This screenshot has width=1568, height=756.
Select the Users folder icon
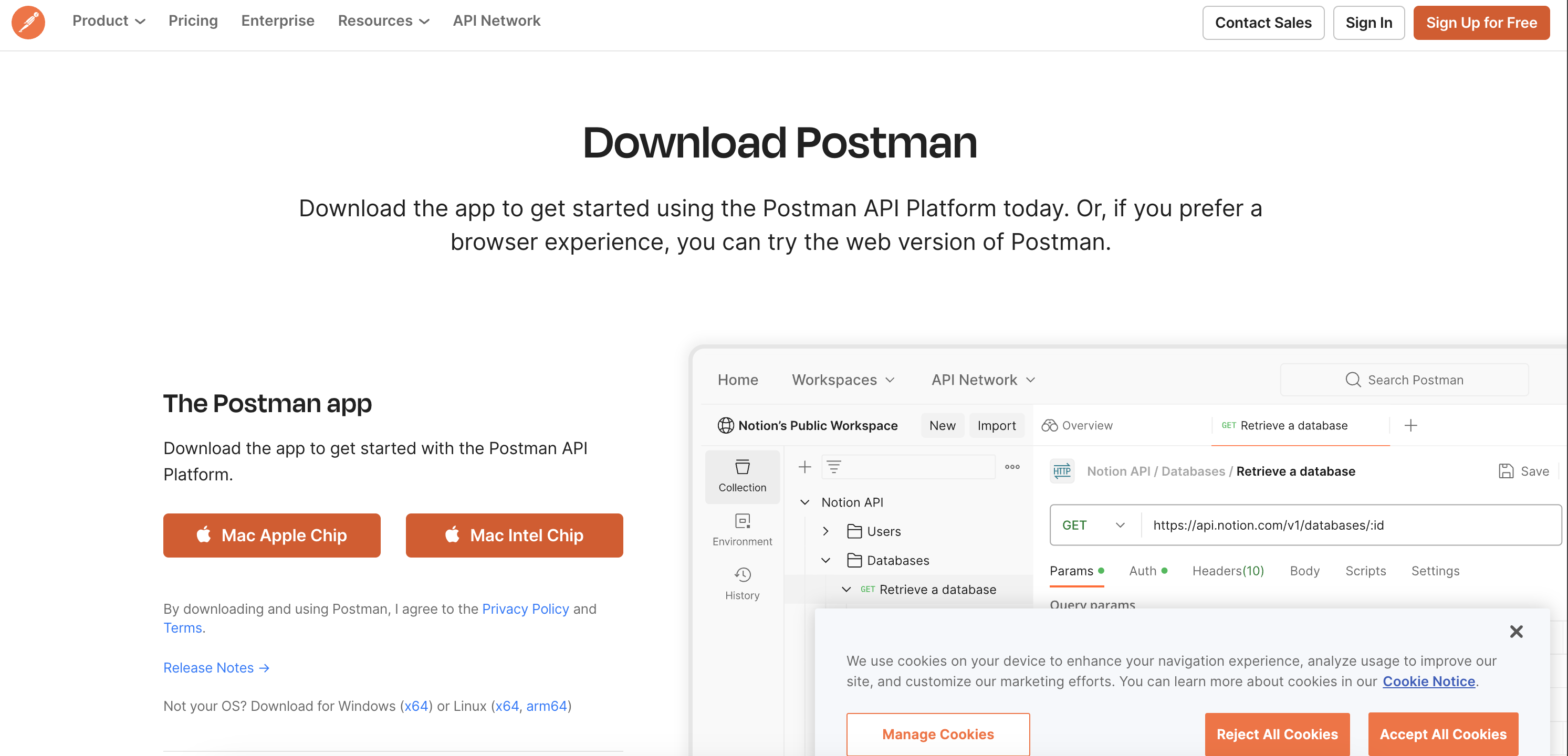pyautogui.click(x=854, y=531)
